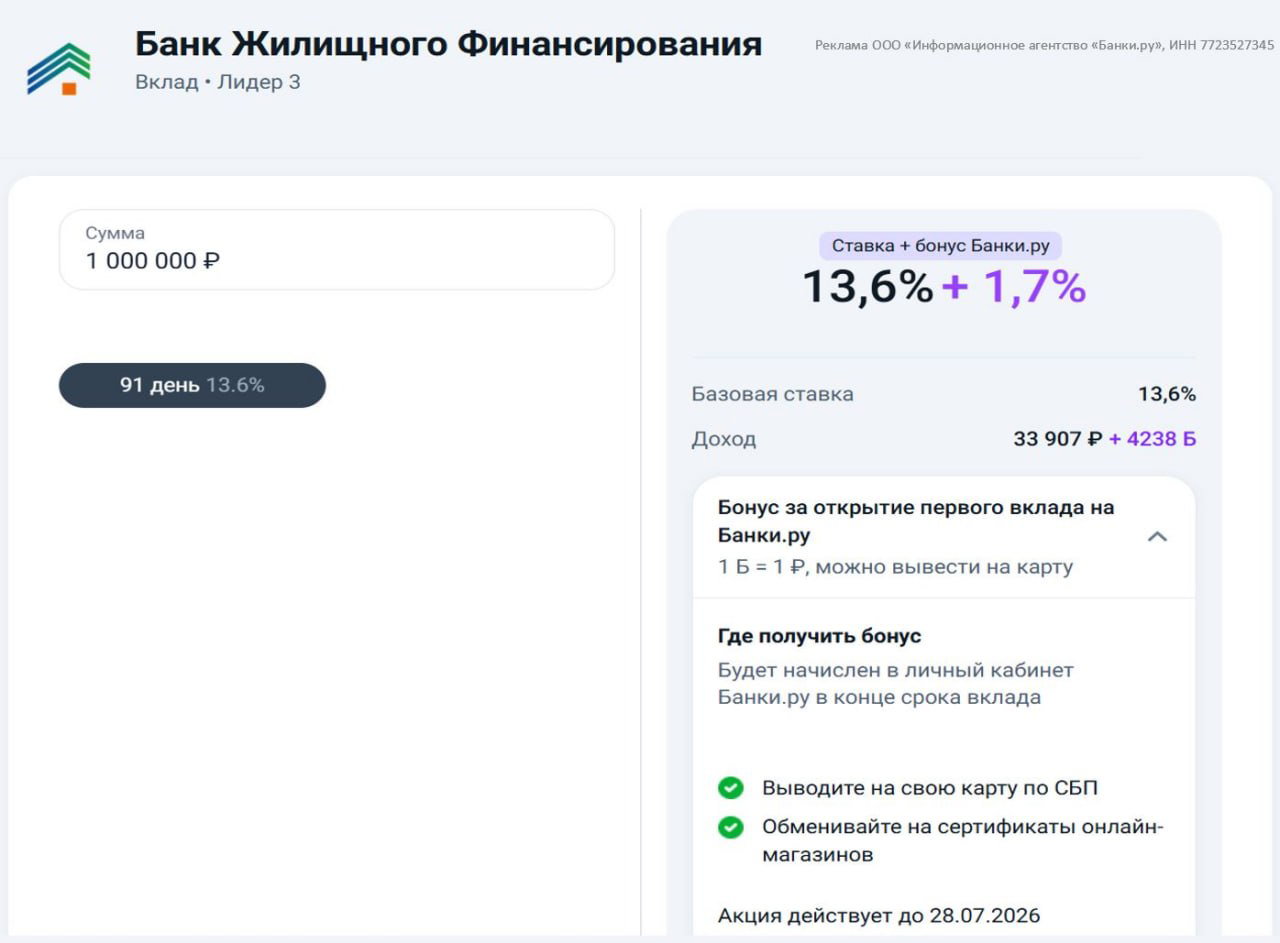Click the 1 Б = 1 ₽ note
The height and width of the screenshot is (943, 1280).
coord(895,567)
